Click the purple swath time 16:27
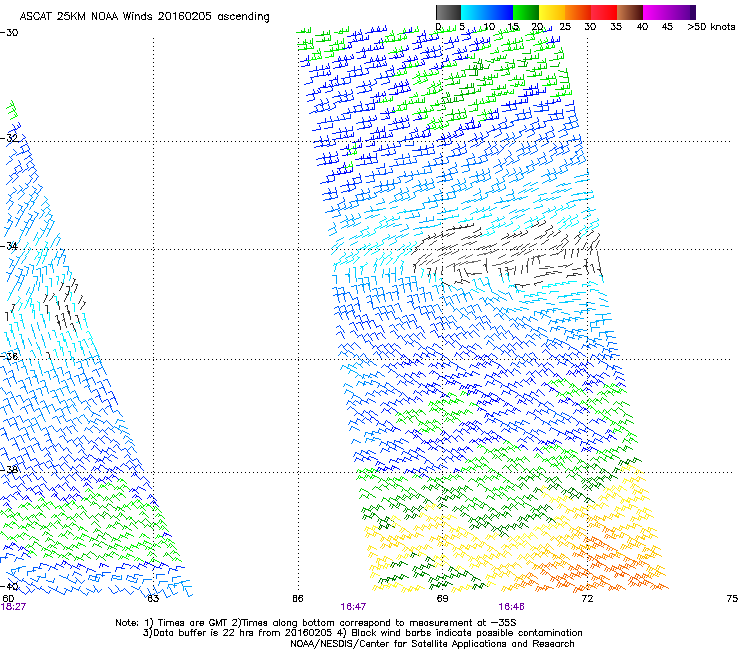 13,607
